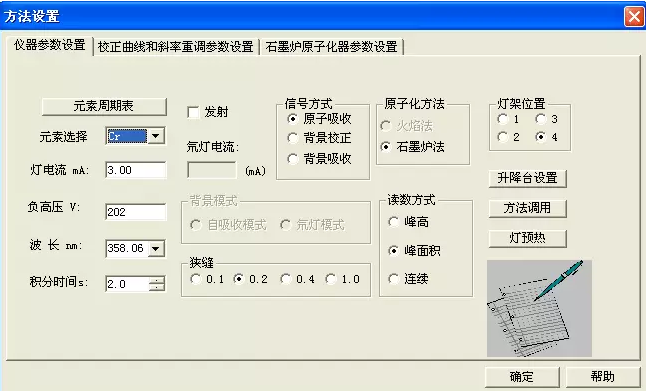Enable the 发射 checkbox
Screen dimensions: 646x391
pos(193,112)
